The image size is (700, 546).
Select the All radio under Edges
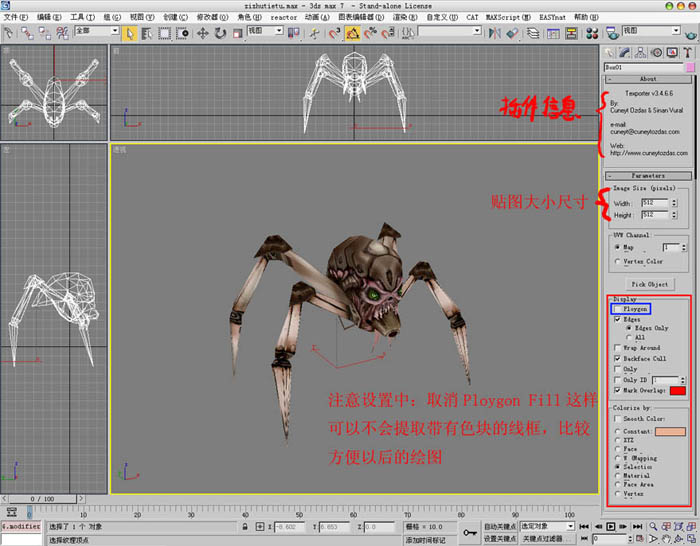pyautogui.click(x=629, y=338)
